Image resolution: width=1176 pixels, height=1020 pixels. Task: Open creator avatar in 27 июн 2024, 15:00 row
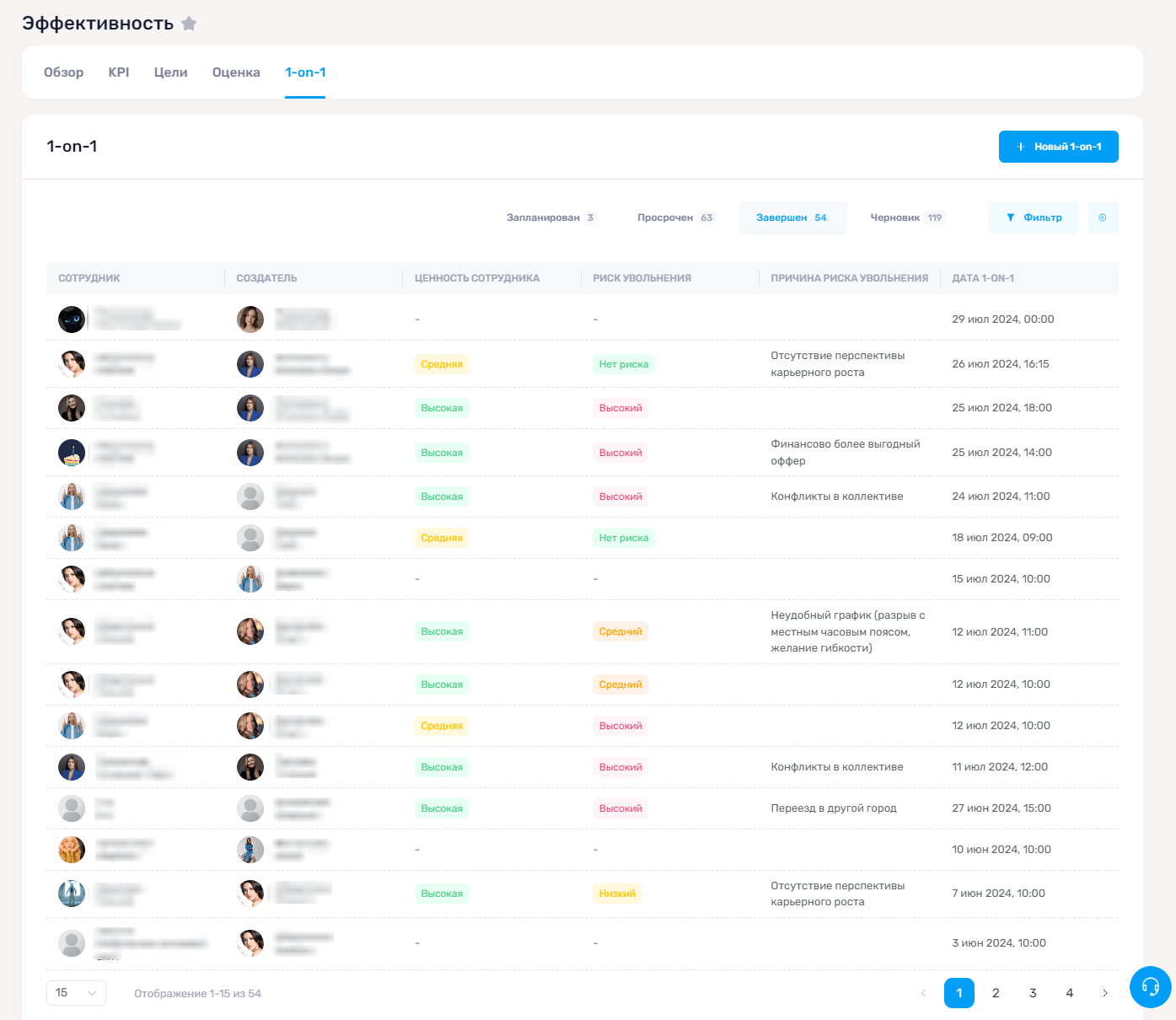pos(250,808)
